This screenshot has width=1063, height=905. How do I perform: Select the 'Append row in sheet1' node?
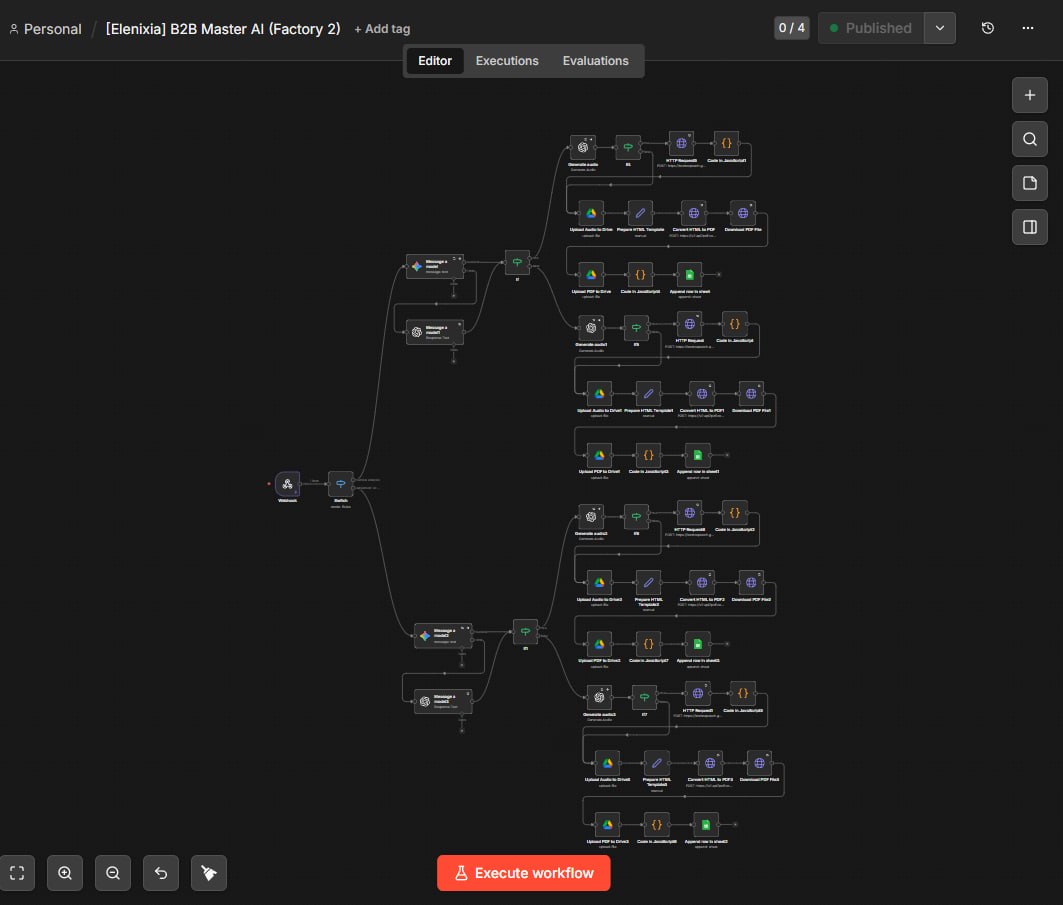(x=698, y=456)
